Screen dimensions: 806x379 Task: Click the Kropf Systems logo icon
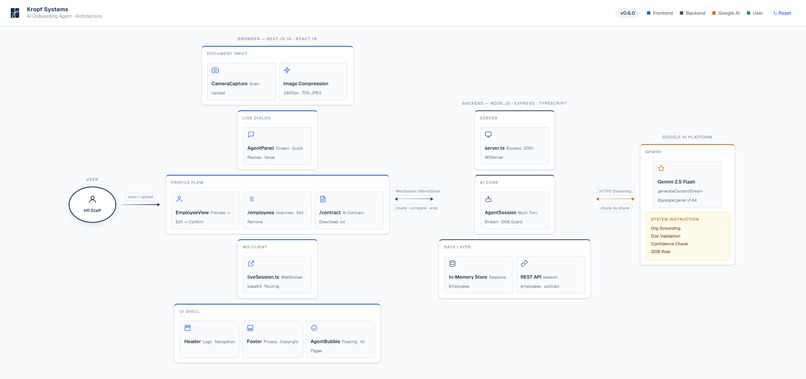[x=14, y=12]
